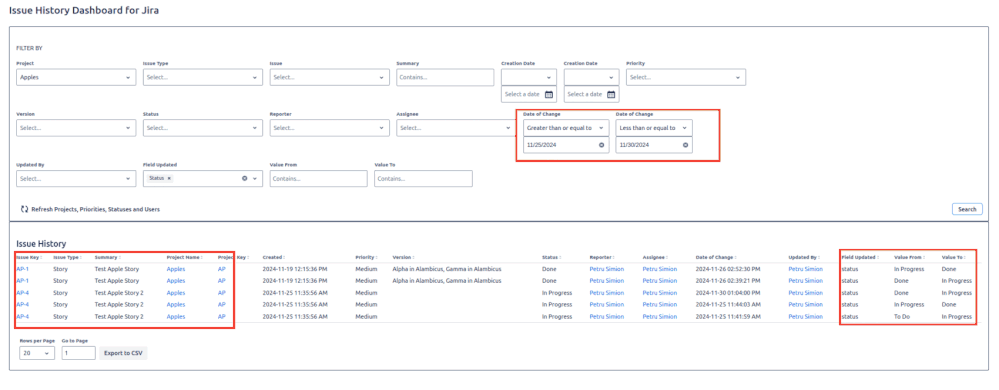This screenshot has height=390, width=999.
Task: Clear the 11/25/2024 date value
Action: point(601,145)
